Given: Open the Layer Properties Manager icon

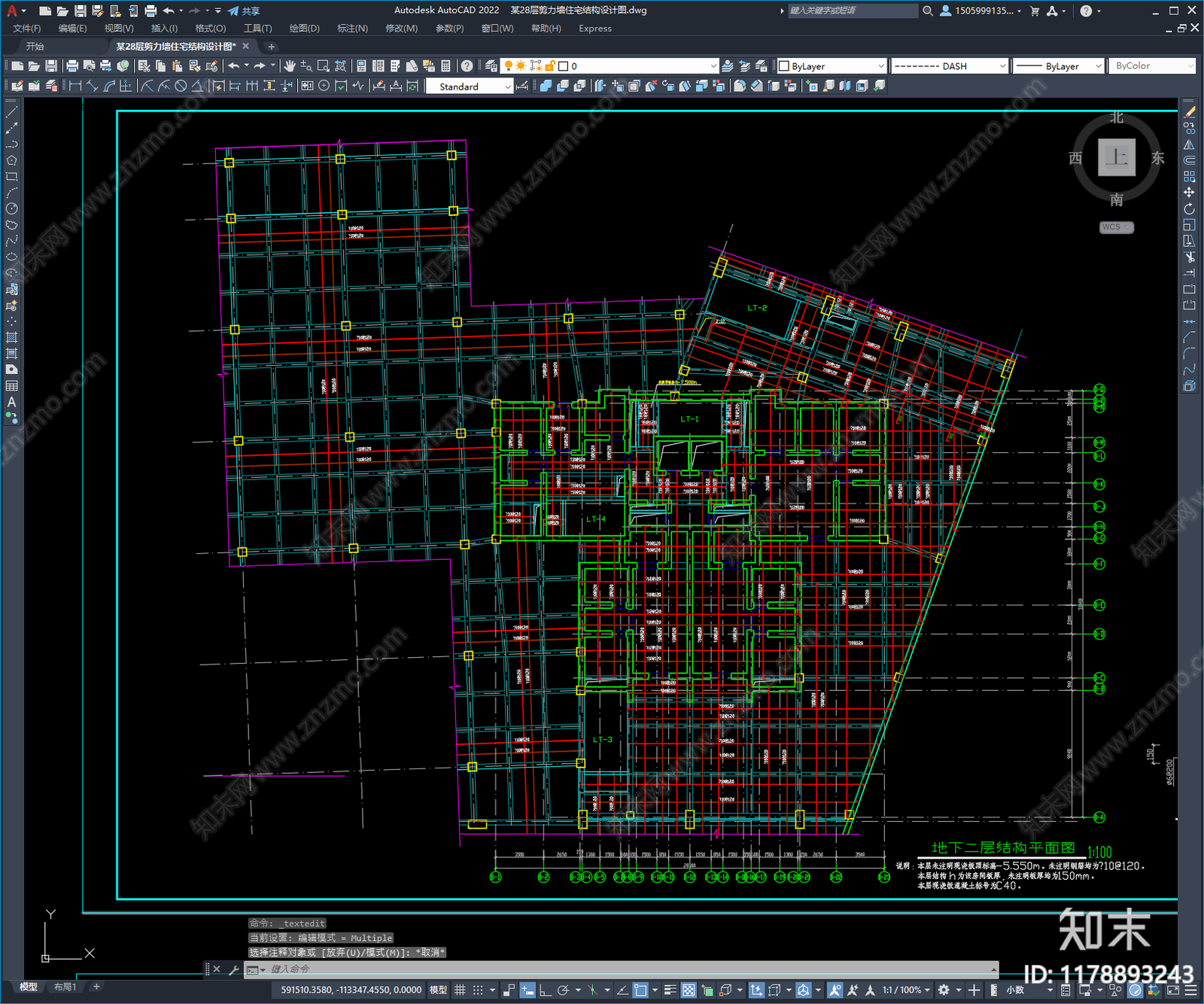Looking at the screenshot, I should click(x=491, y=66).
